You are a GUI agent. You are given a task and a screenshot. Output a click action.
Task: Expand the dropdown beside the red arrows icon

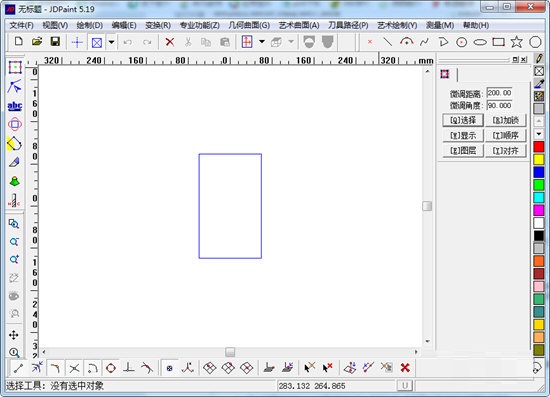(262, 42)
